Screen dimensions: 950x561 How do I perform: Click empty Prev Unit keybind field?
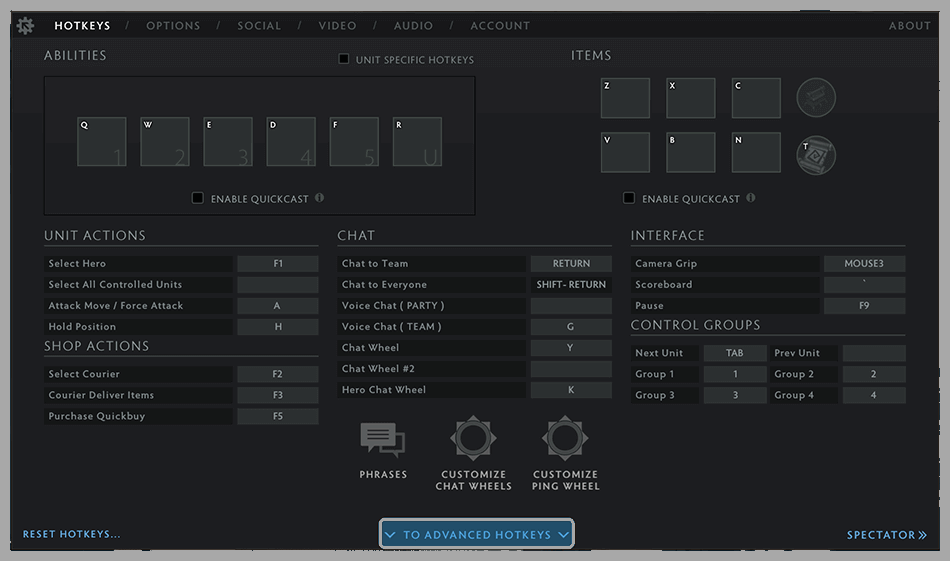tap(874, 353)
